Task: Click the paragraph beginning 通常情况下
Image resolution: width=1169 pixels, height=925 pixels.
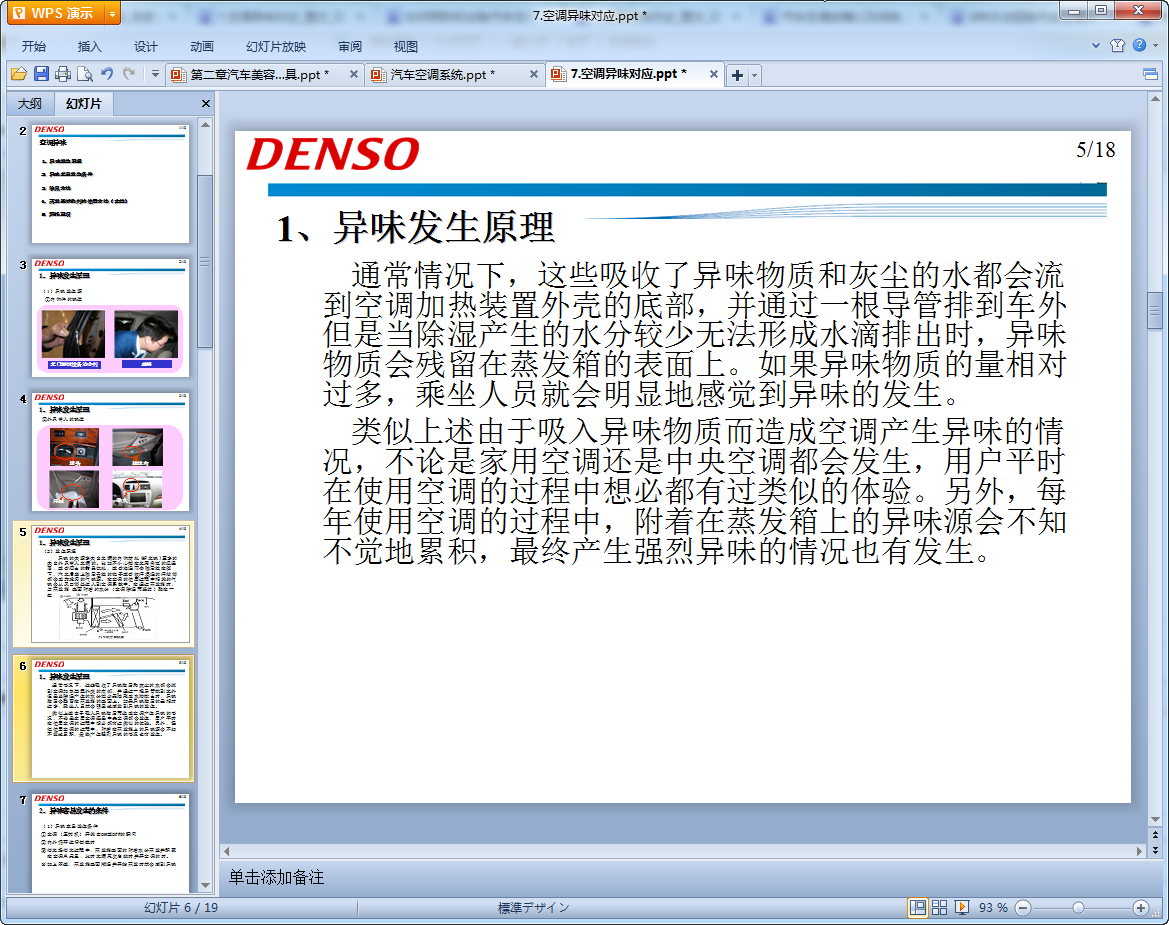Action: click(694, 335)
